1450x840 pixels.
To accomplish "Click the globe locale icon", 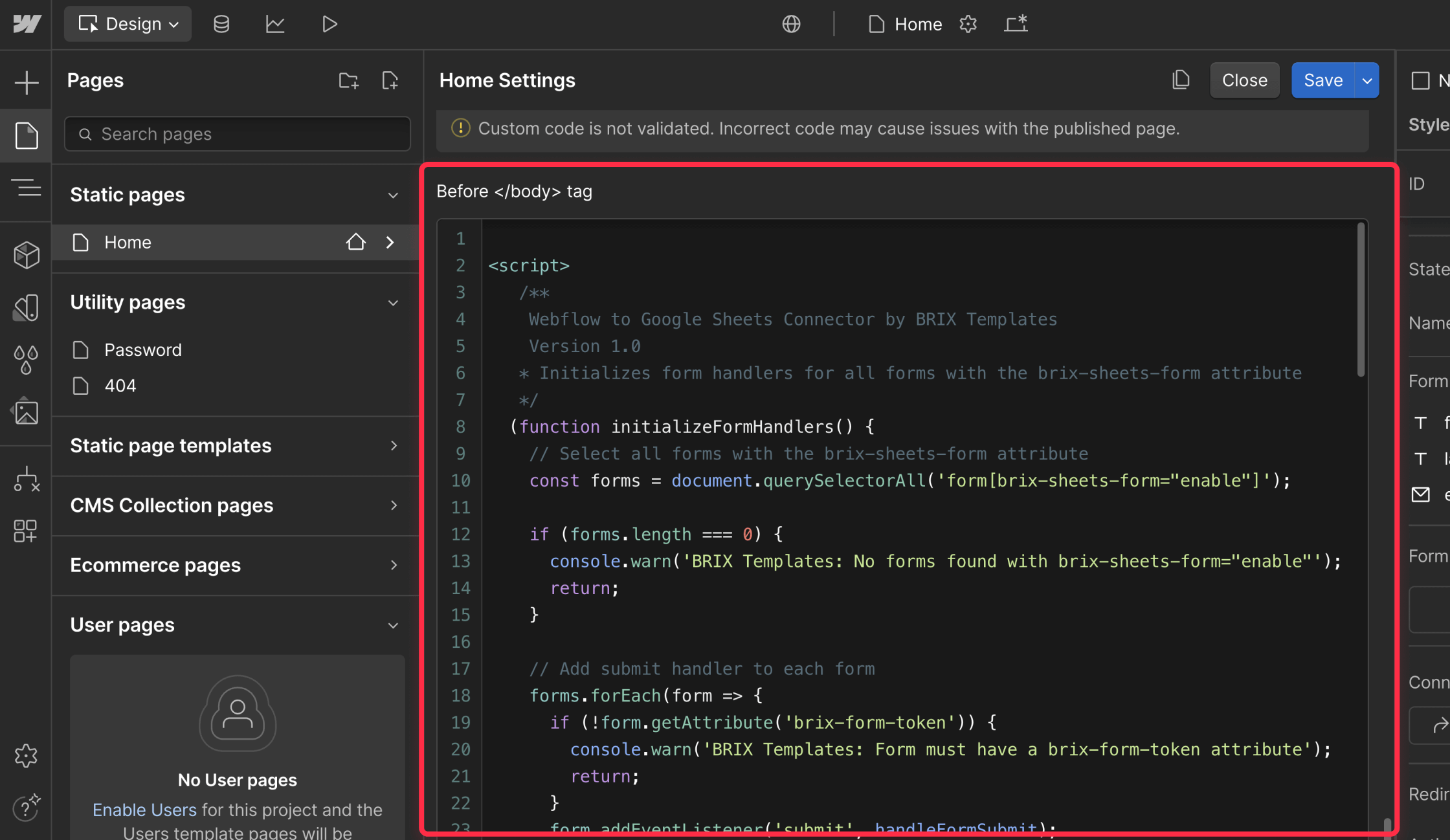I will 791,24.
